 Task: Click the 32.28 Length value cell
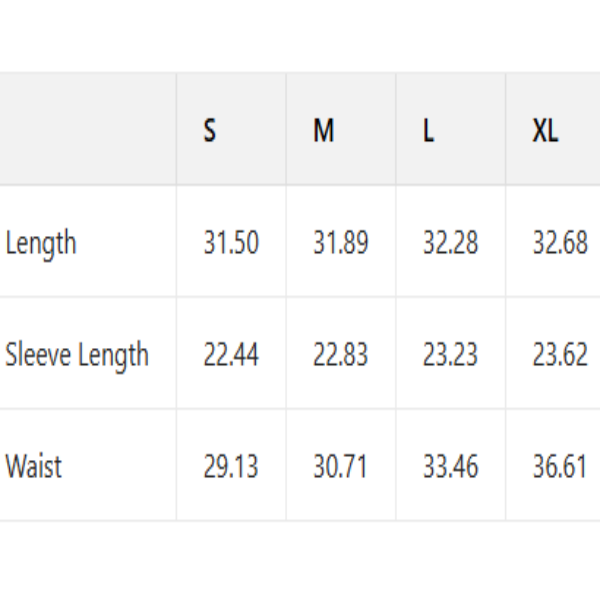pyautogui.click(x=450, y=243)
